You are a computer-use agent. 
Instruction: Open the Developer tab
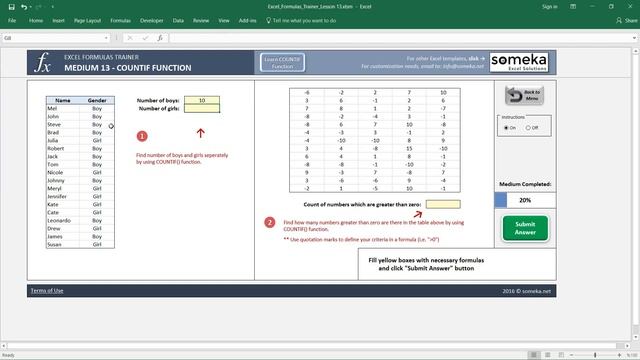point(151,20)
